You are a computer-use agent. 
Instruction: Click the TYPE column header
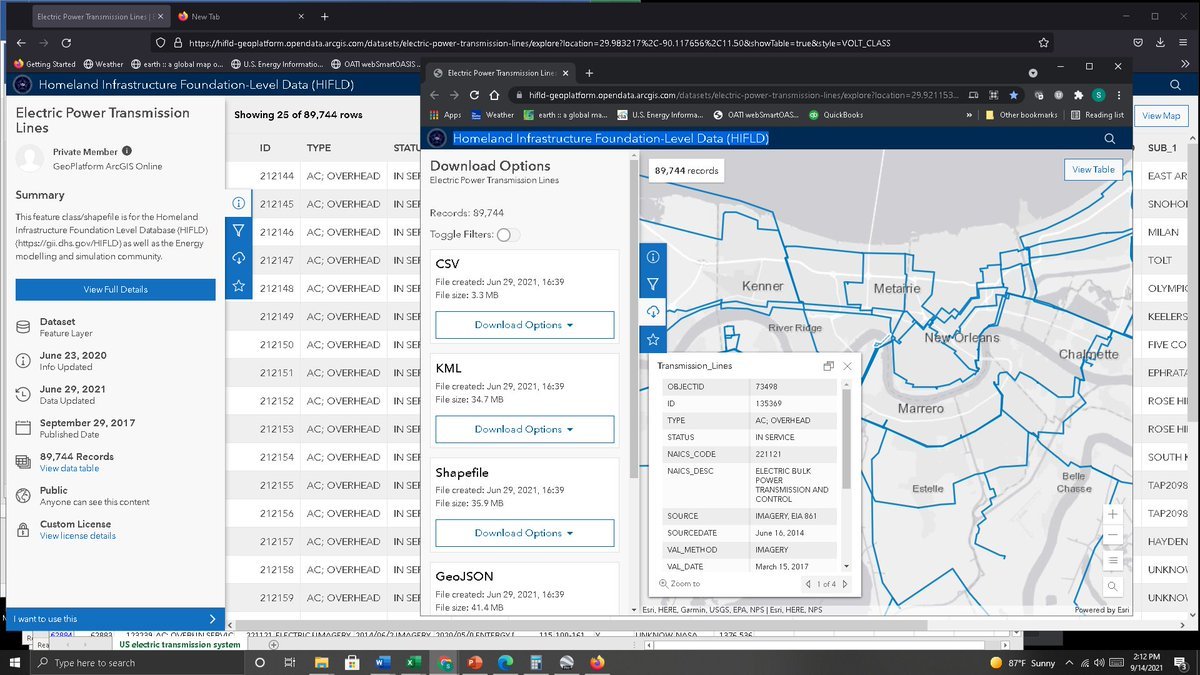[318, 148]
